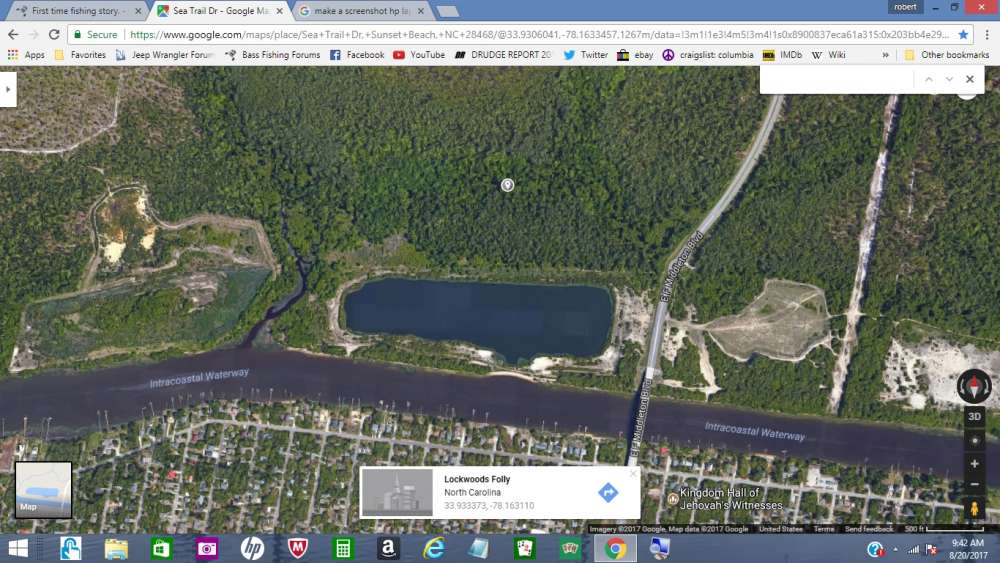This screenshot has width=1000, height=563.
Task: Click the Lockwoods Folly title text
Action: pyautogui.click(x=477, y=479)
